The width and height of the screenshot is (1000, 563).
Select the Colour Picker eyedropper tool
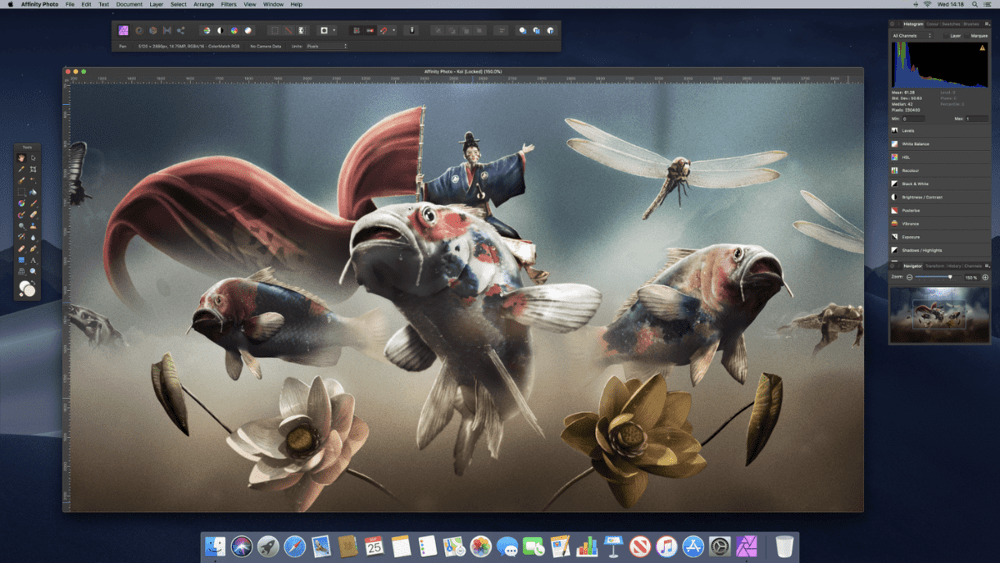(21, 169)
